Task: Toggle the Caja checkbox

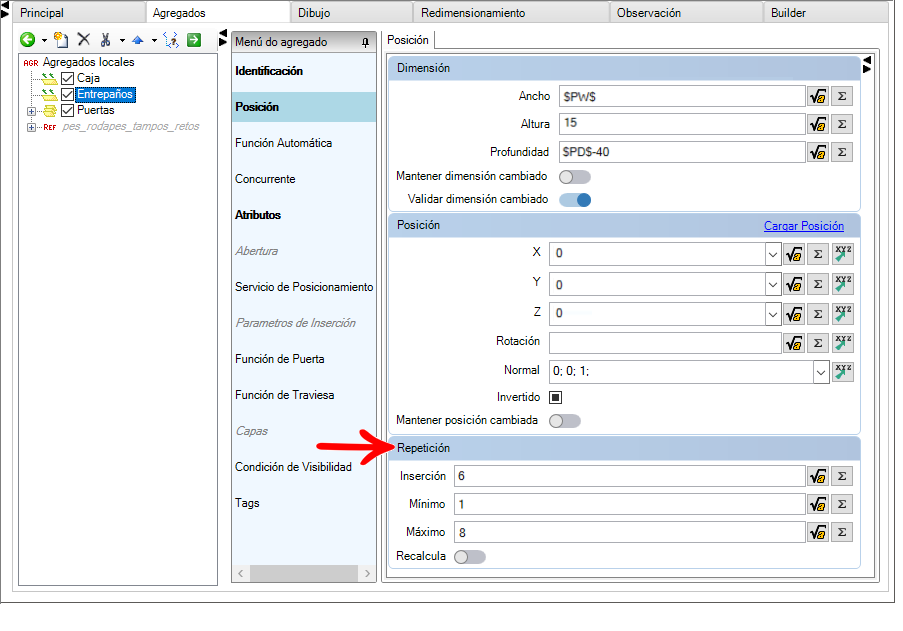Action: pos(67,78)
